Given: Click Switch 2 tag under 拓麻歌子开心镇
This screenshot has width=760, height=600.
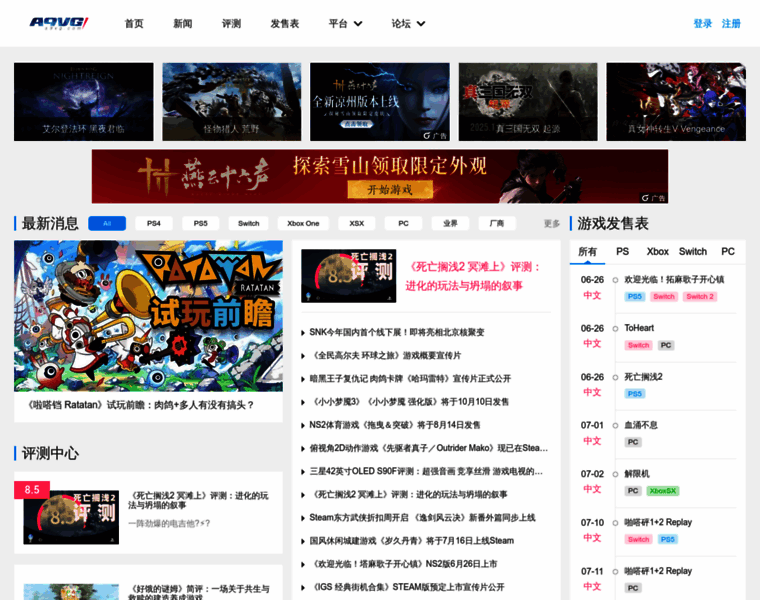Looking at the screenshot, I should [x=699, y=297].
